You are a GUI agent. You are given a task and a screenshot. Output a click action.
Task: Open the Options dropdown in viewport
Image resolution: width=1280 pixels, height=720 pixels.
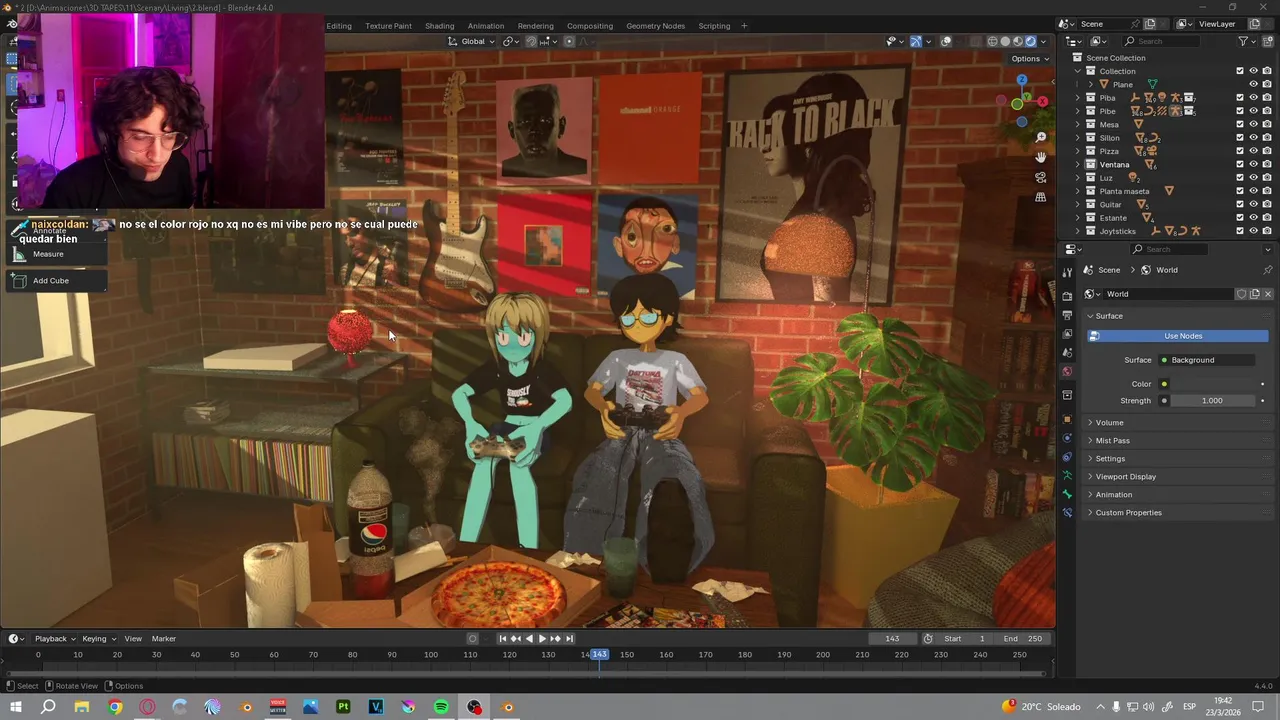point(1030,58)
